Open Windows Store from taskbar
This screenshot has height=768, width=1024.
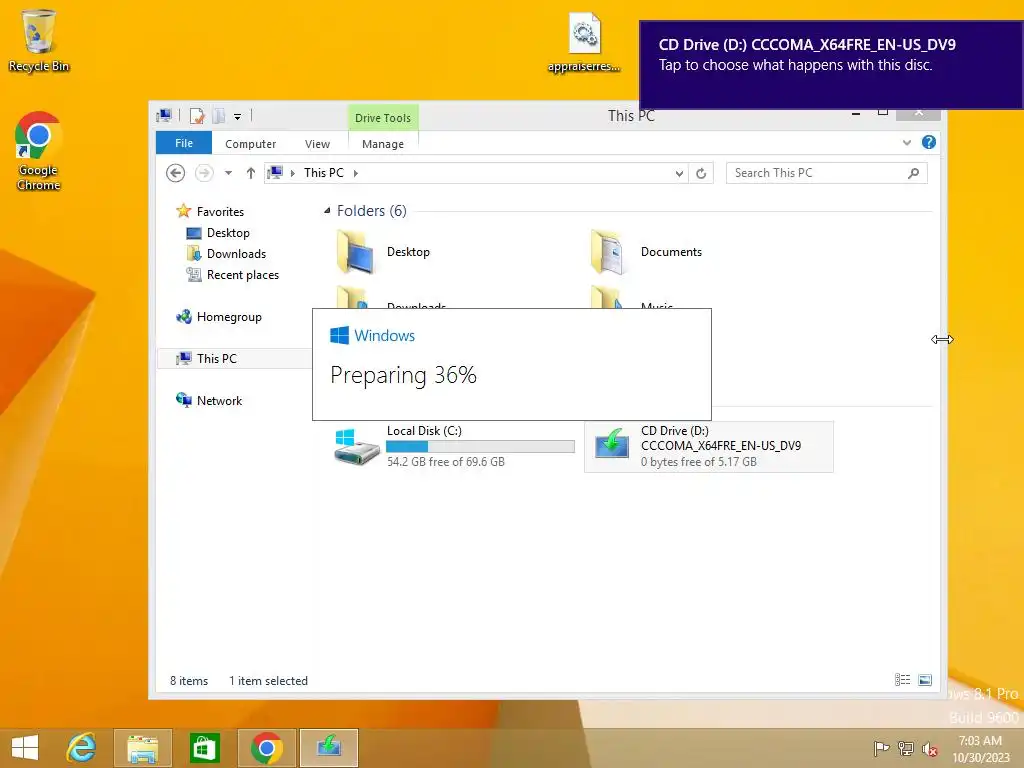pos(204,748)
